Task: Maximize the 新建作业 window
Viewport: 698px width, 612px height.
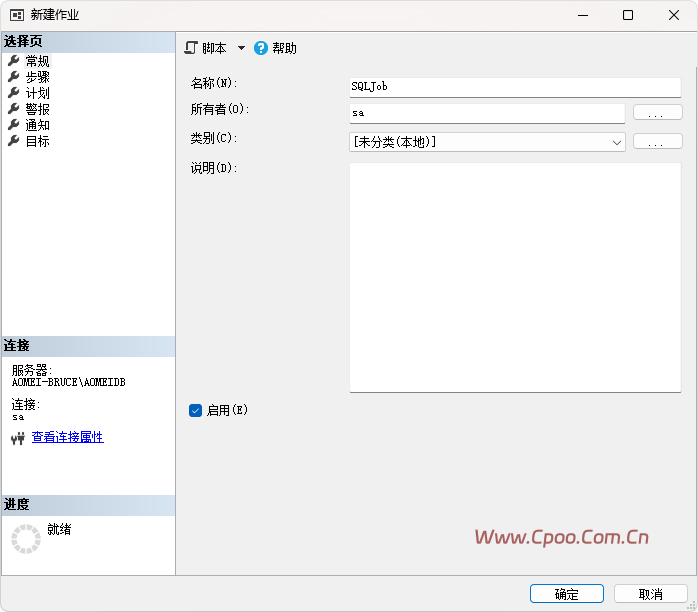Action: 628,15
